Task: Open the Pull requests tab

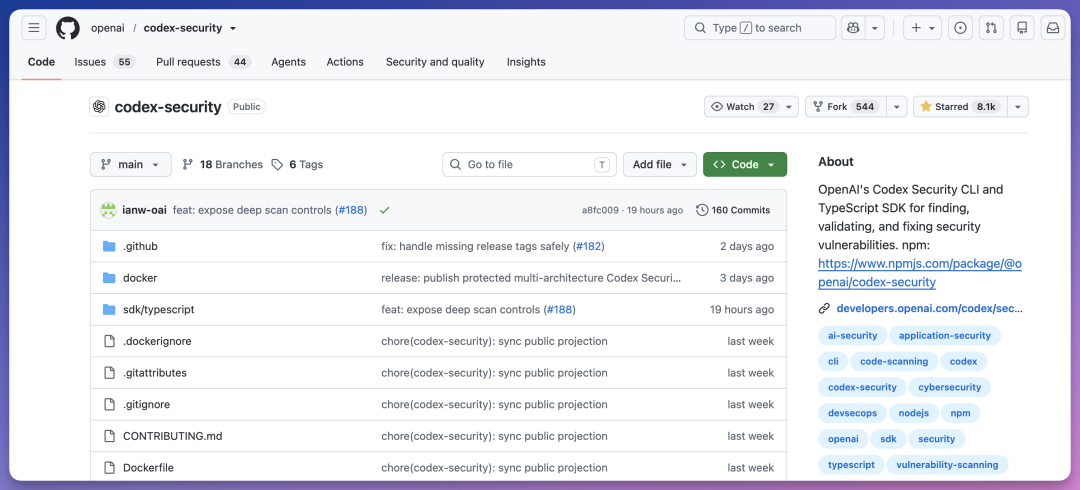Action: 203,62
